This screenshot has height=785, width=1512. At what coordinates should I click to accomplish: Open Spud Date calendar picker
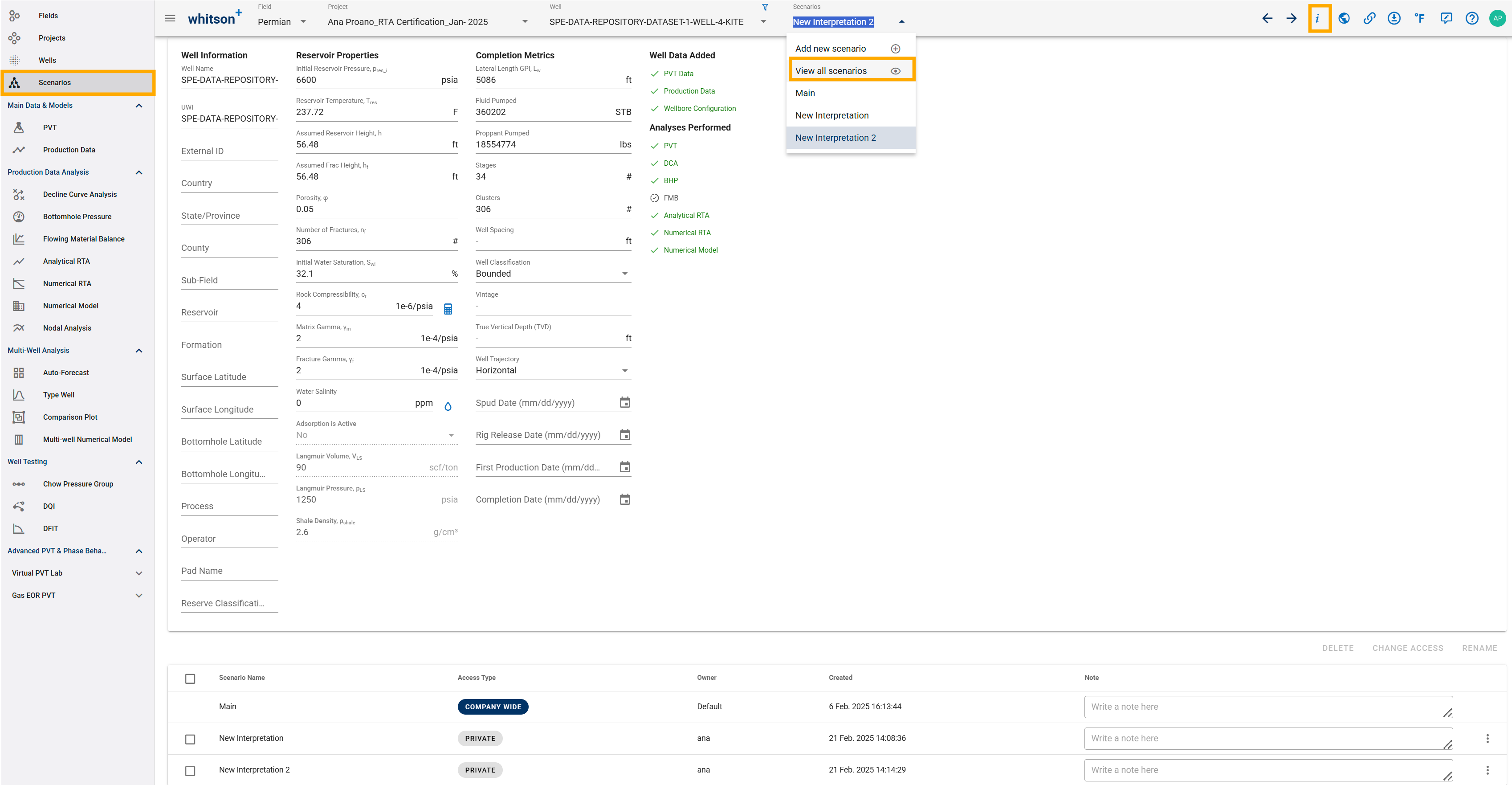point(624,403)
